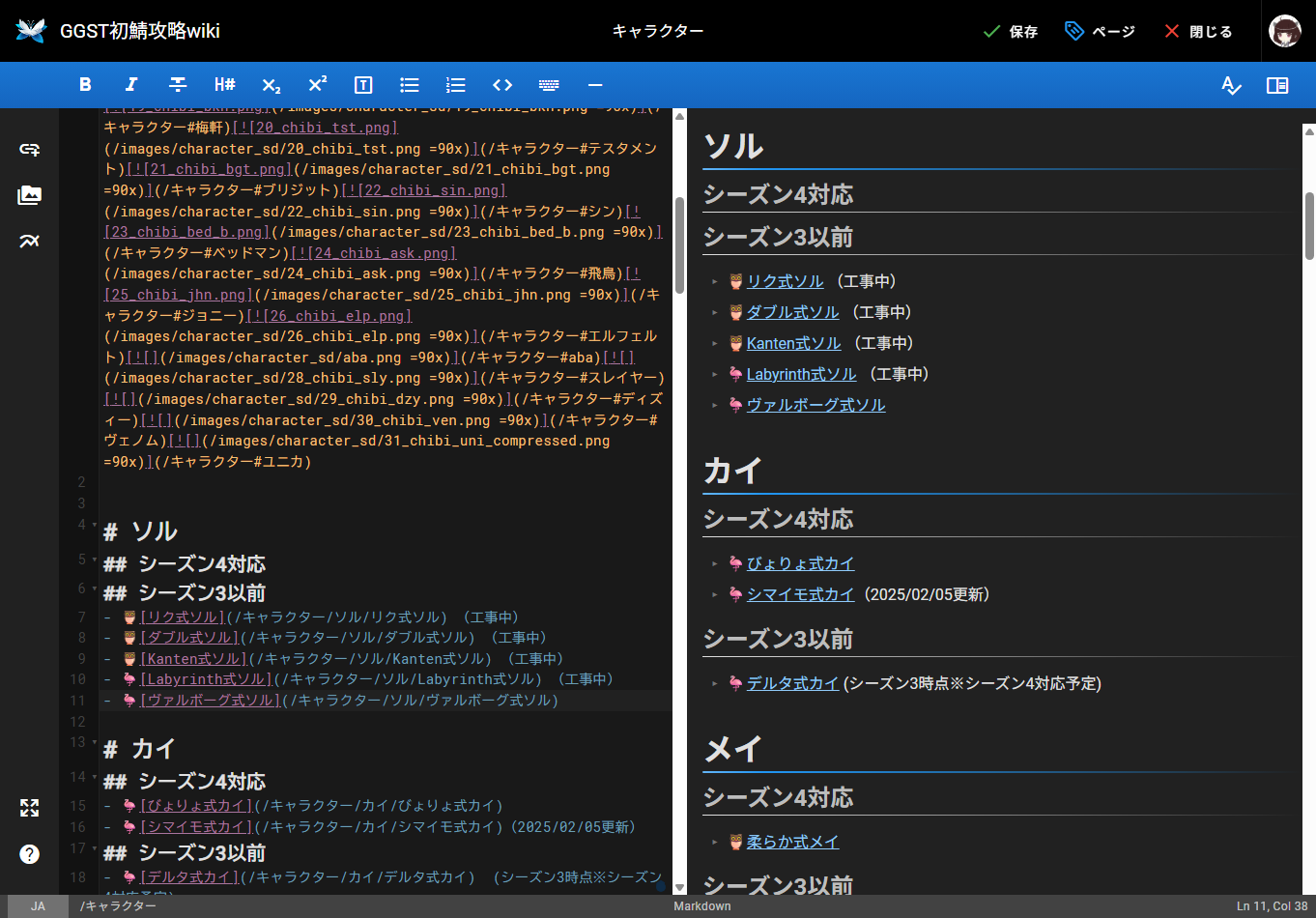Click the editor scrollbar up arrow
The width and height of the screenshot is (1316, 918).
679,116
